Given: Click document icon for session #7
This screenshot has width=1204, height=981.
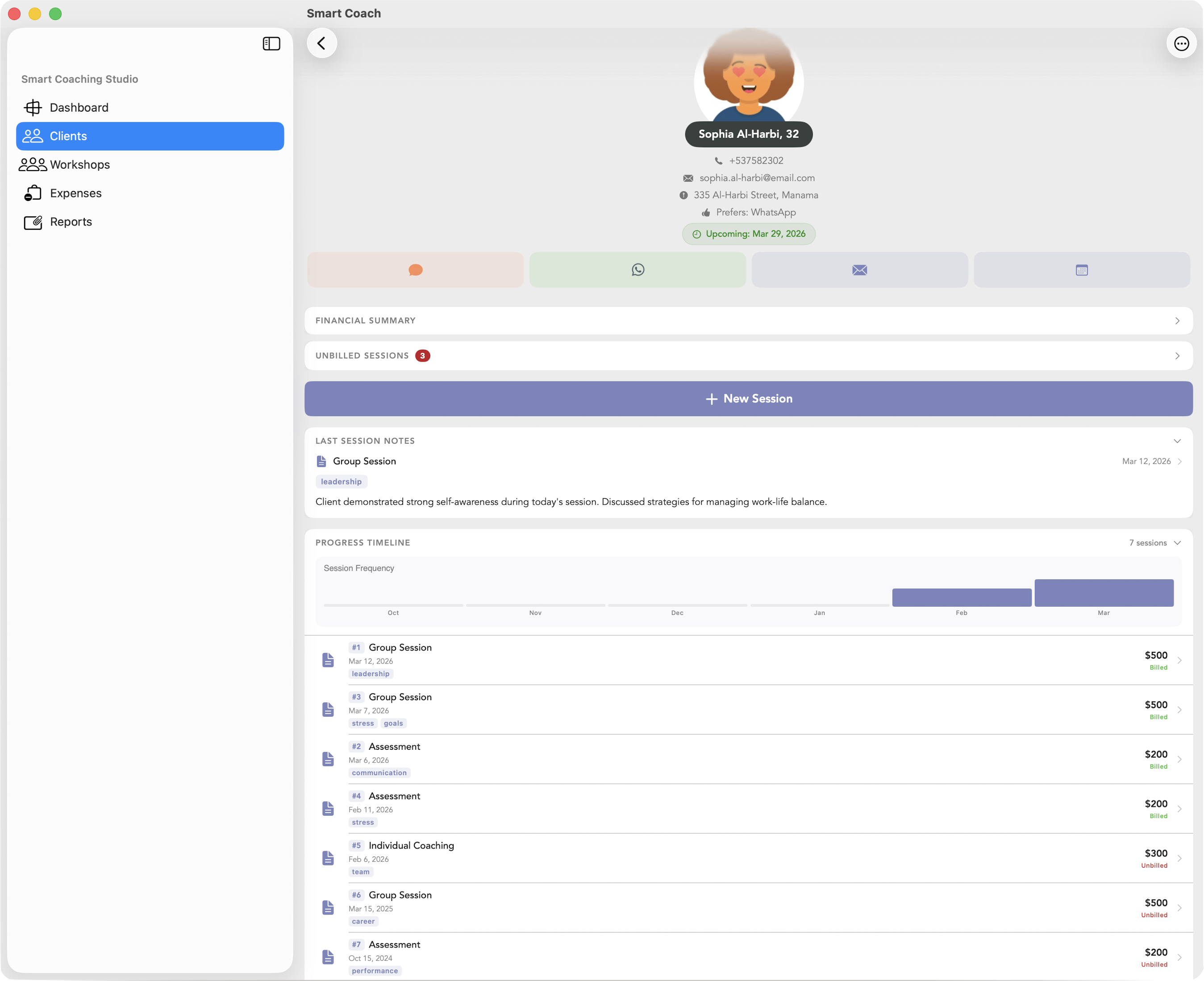Looking at the screenshot, I should 328,958.
